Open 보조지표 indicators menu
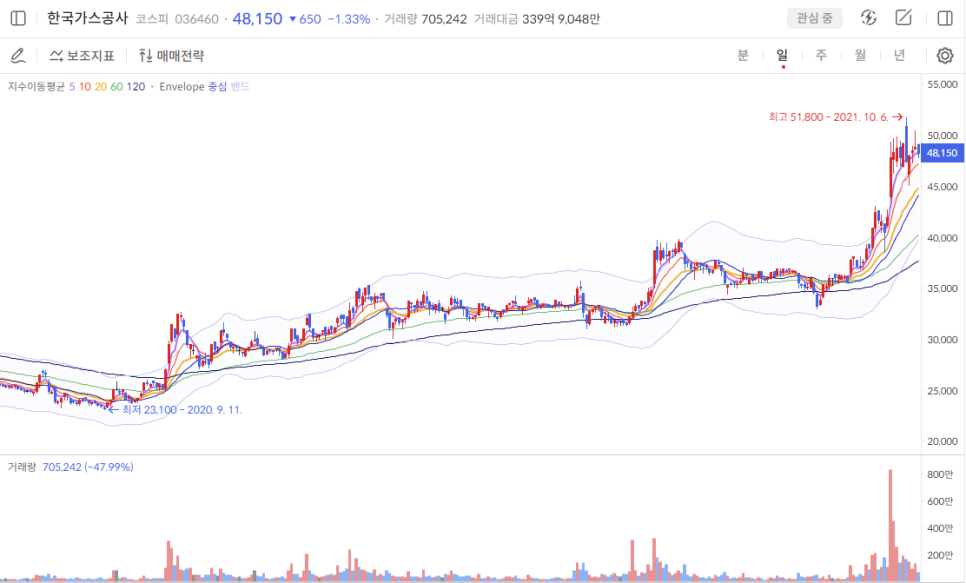966x583 pixels. click(x=82, y=56)
